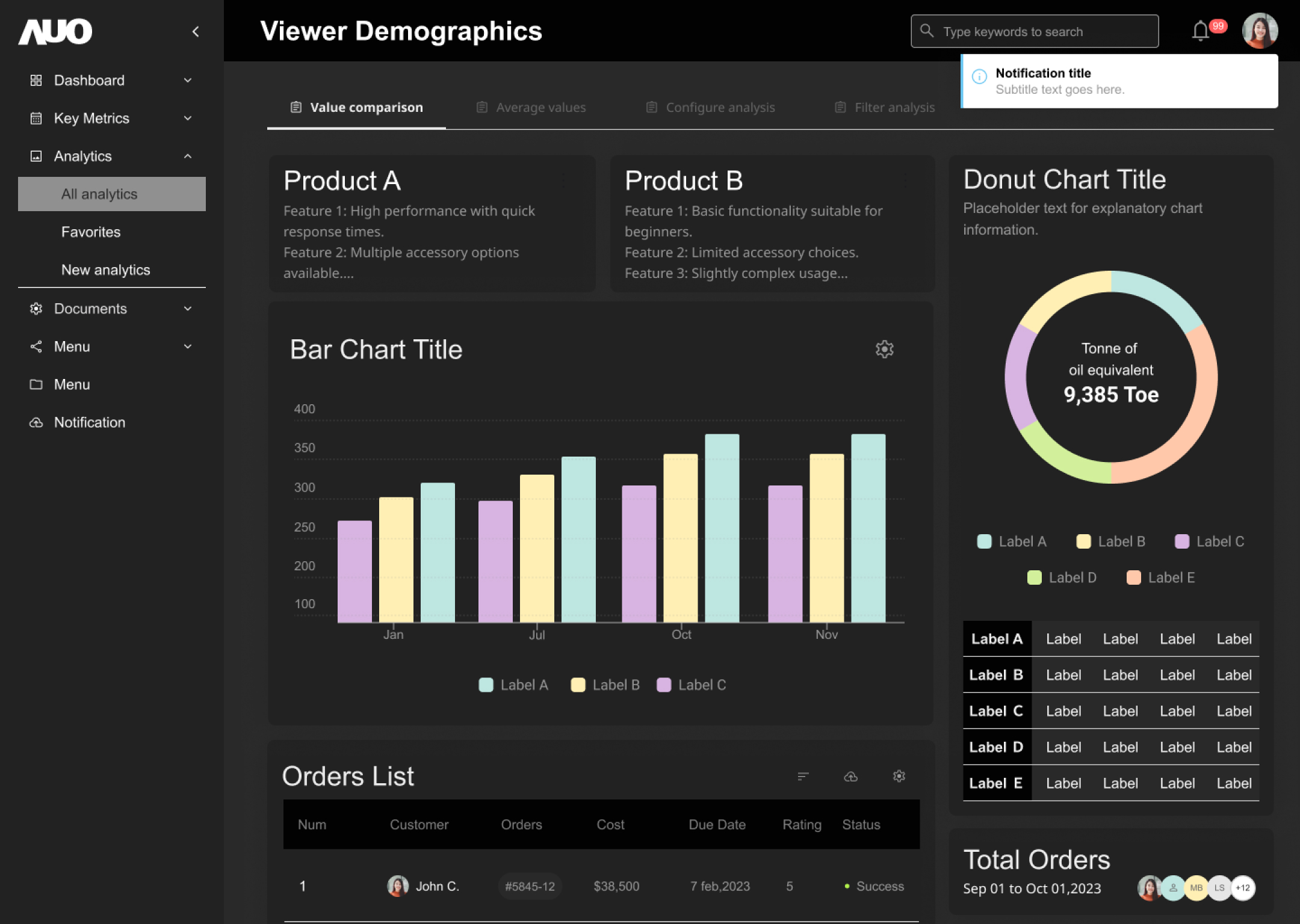Image resolution: width=1300 pixels, height=924 pixels.
Task: Click Orders List cloud upload icon
Action: [x=850, y=777]
